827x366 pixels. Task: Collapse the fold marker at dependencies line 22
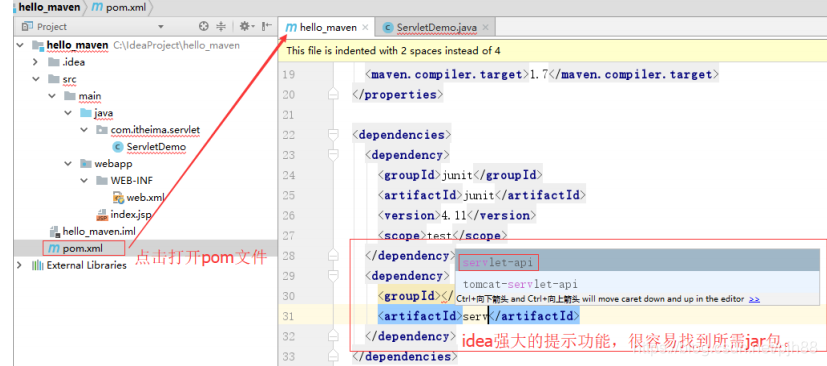point(333,135)
